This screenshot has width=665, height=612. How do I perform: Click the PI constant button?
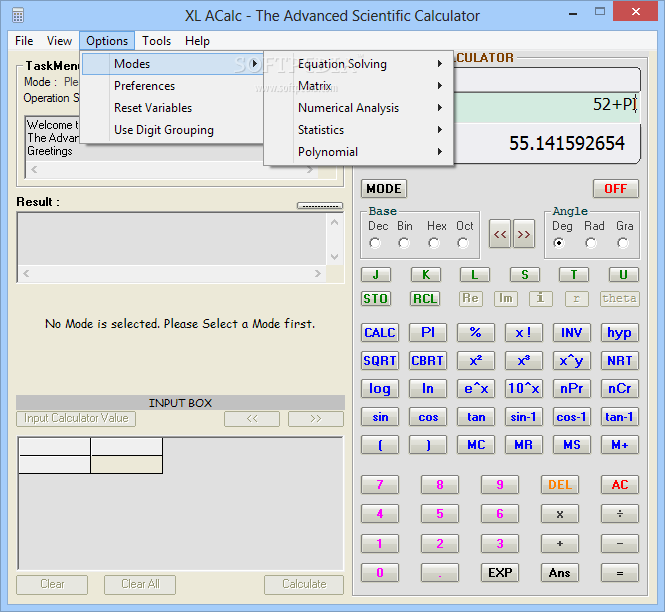[428, 333]
